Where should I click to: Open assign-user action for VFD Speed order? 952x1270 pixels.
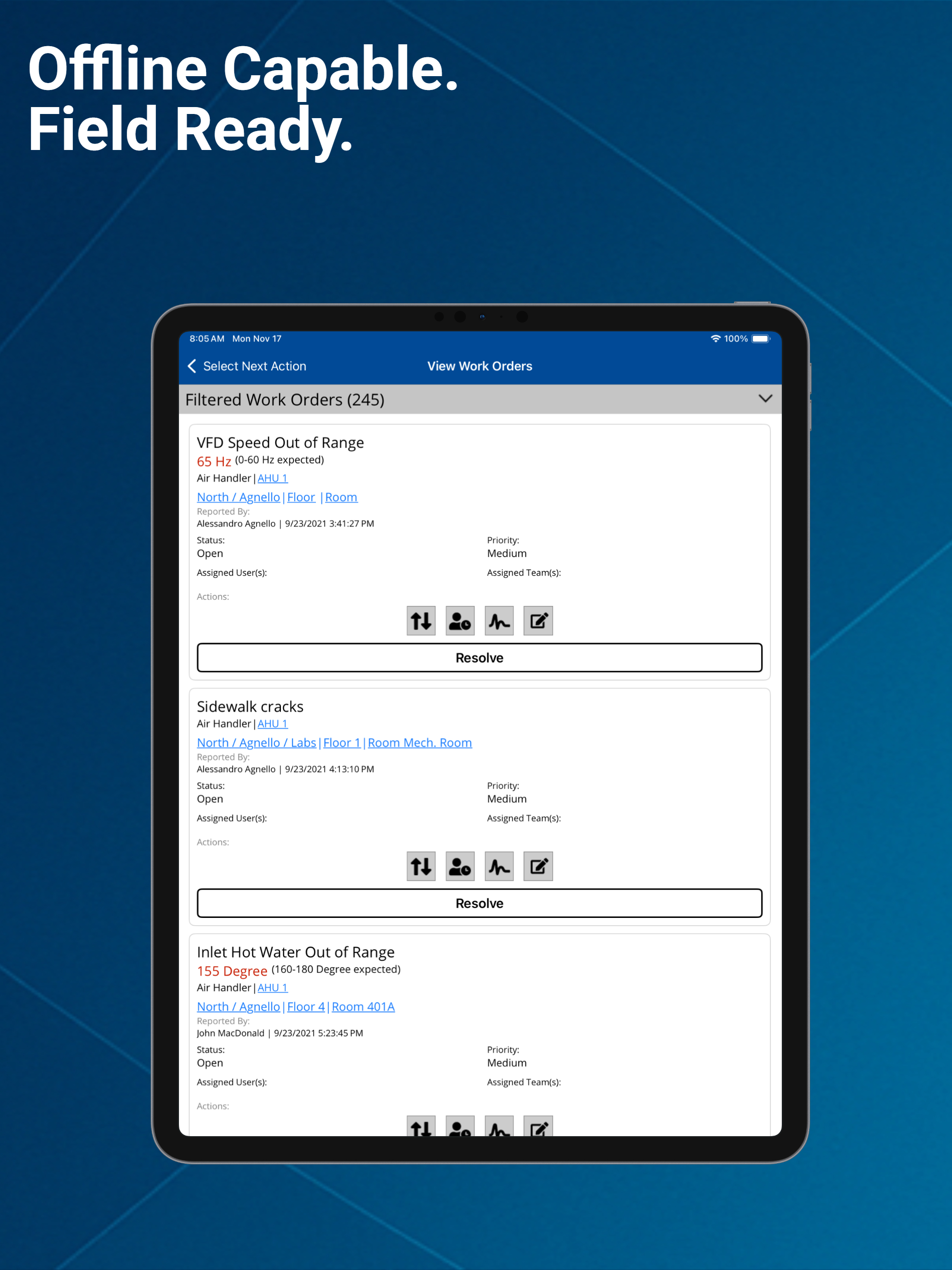(460, 621)
